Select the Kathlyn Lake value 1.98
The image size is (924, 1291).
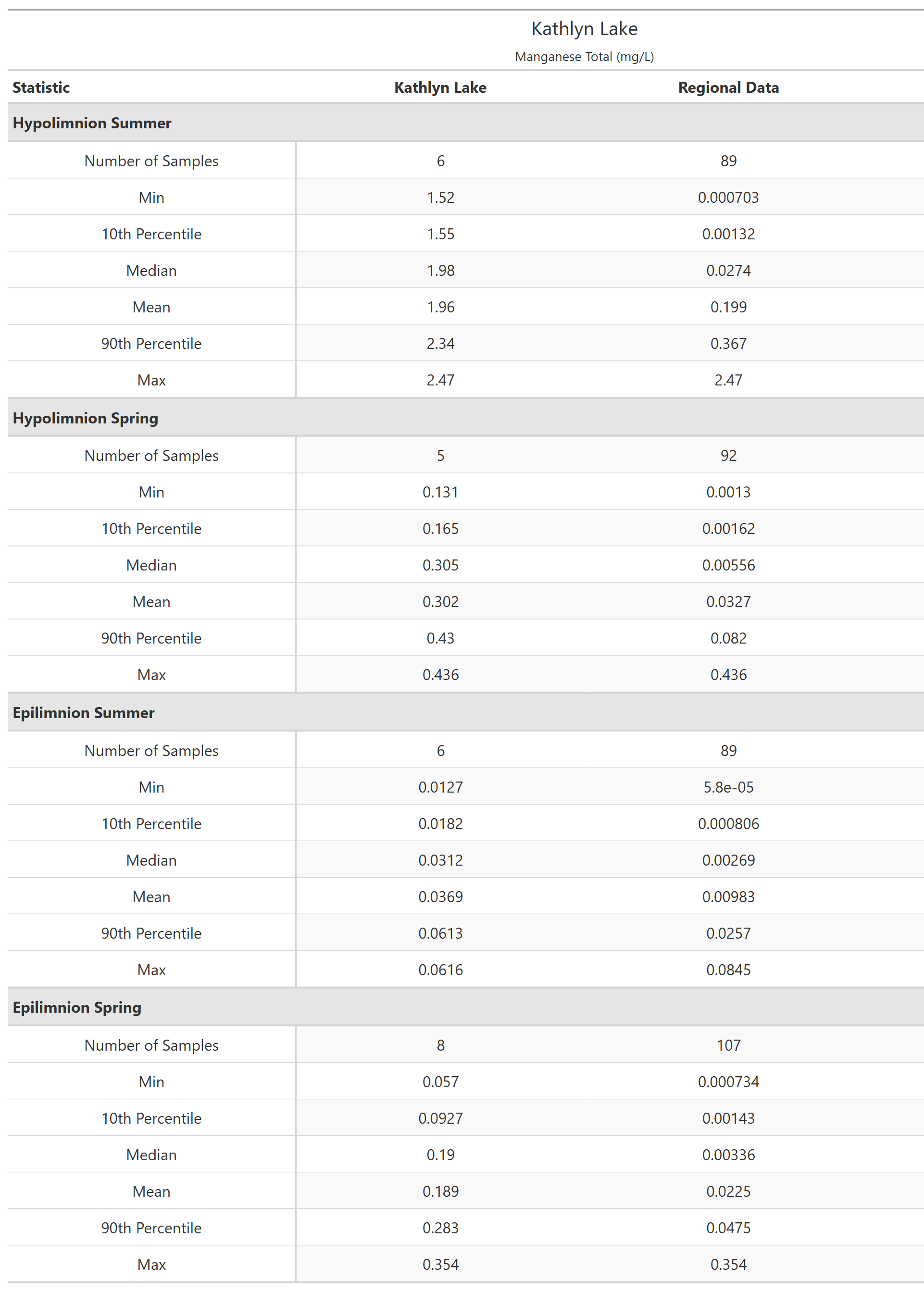[440, 271]
